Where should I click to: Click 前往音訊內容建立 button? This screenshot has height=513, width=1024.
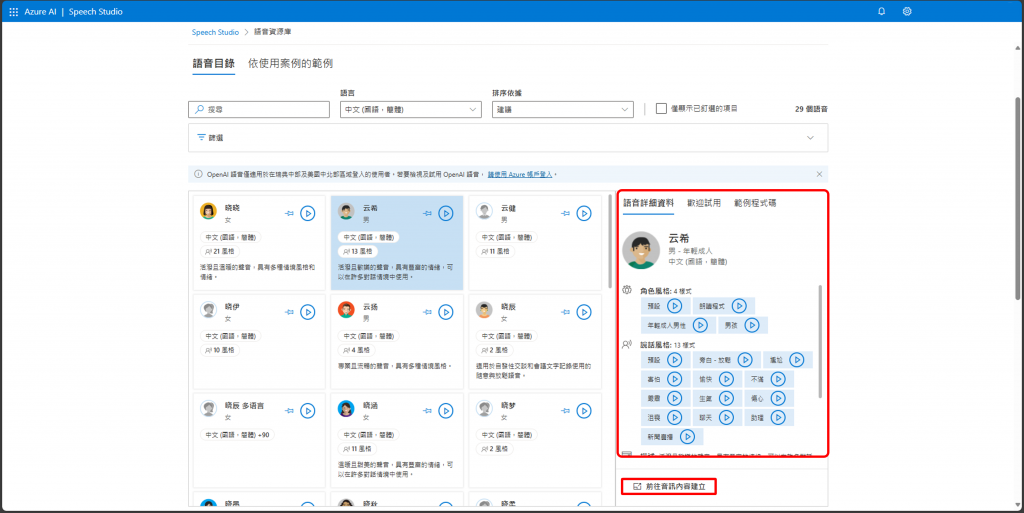(x=669, y=486)
